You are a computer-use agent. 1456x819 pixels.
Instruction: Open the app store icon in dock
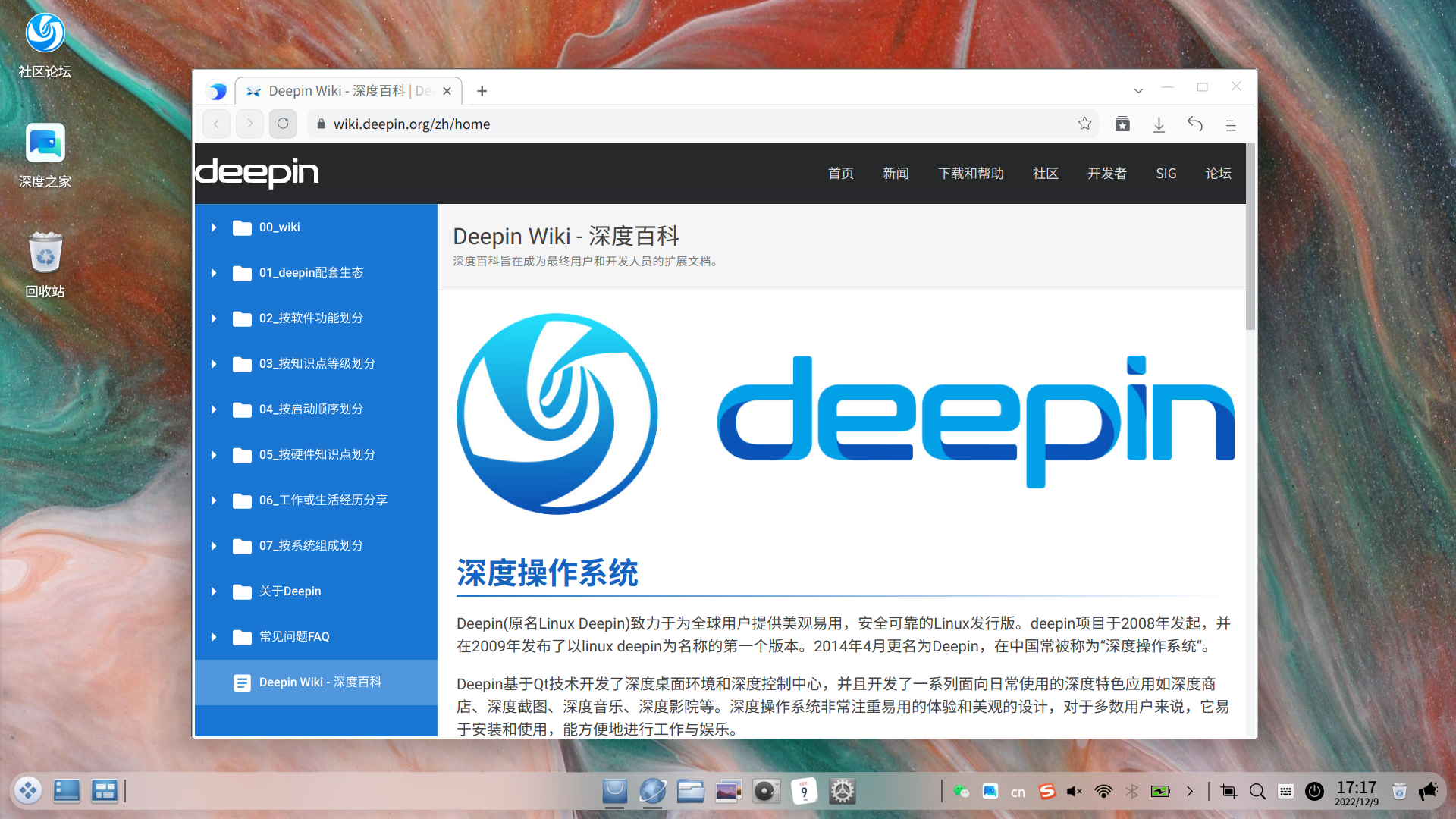[615, 791]
